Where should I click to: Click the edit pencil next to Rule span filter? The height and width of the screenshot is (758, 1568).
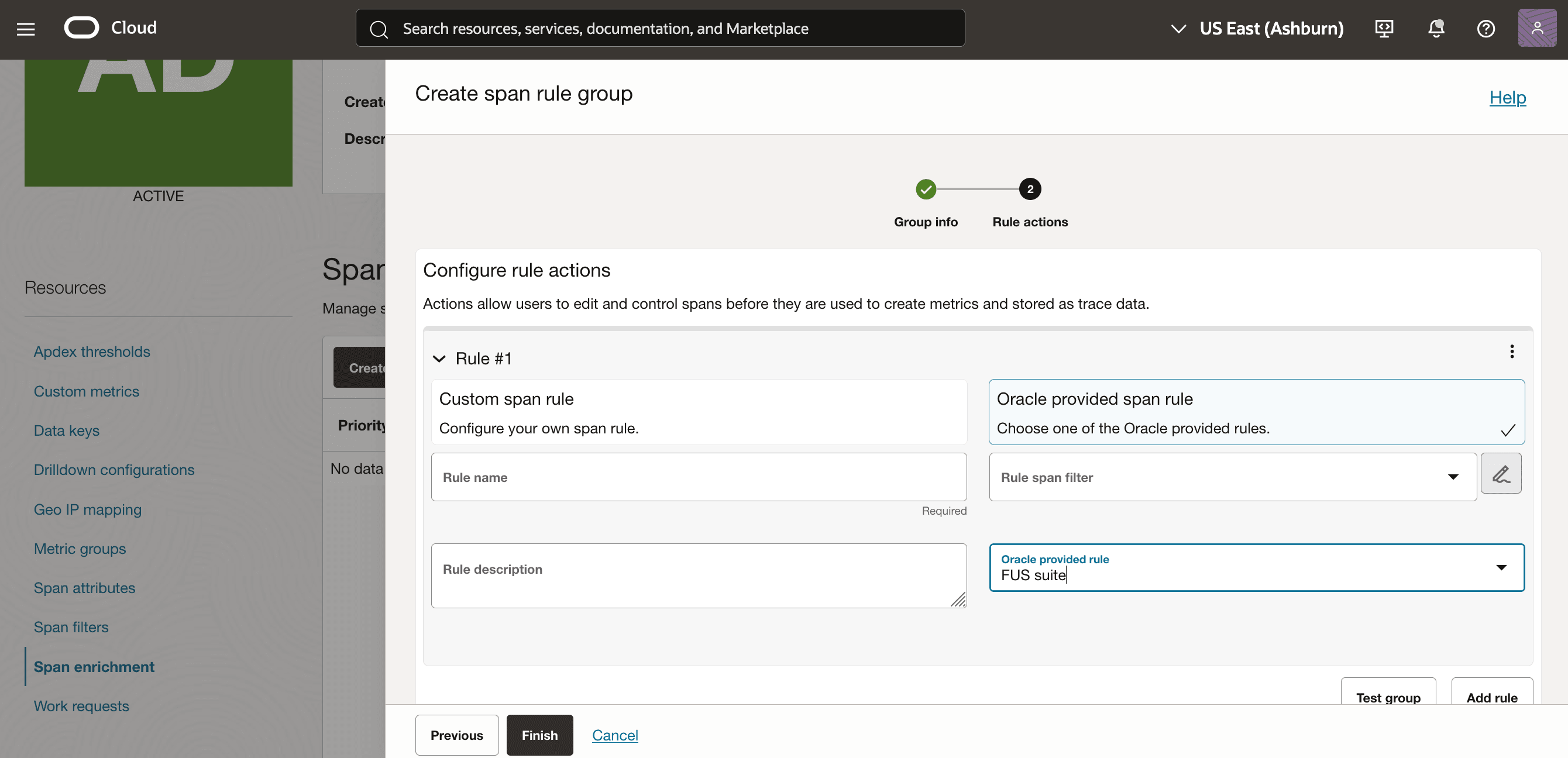click(1501, 473)
